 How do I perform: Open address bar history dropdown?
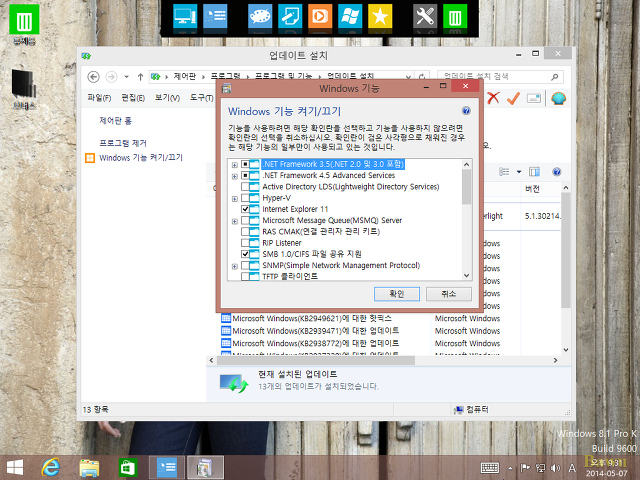(x=408, y=77)
